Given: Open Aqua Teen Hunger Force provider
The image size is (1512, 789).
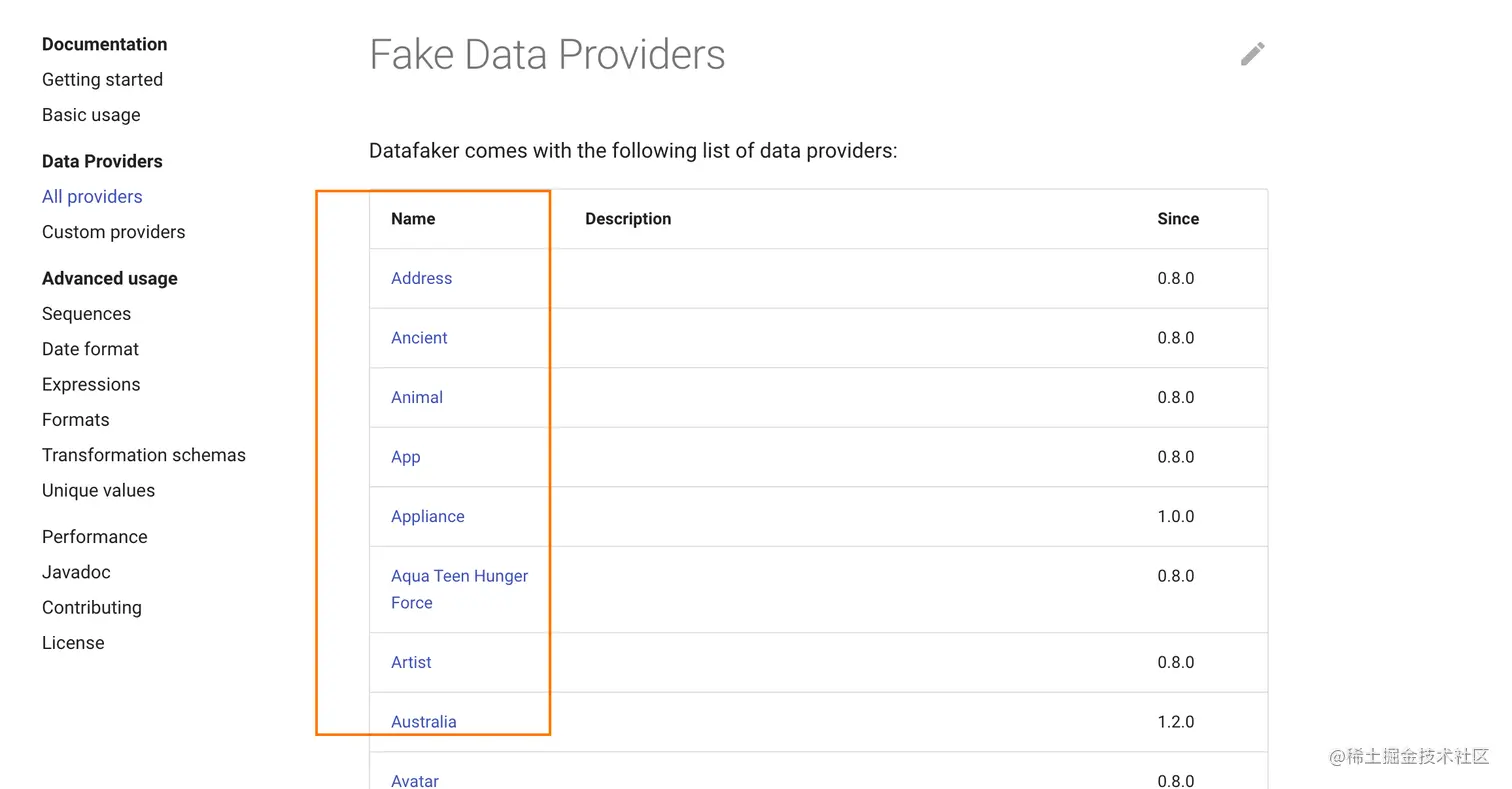Looking at the screenshot, I should click(x=459, y=576).
